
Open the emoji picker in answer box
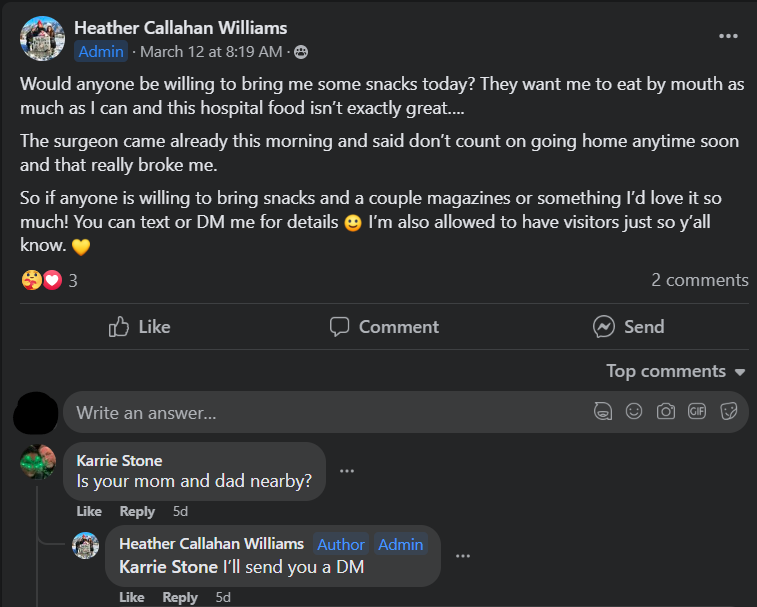634,411
